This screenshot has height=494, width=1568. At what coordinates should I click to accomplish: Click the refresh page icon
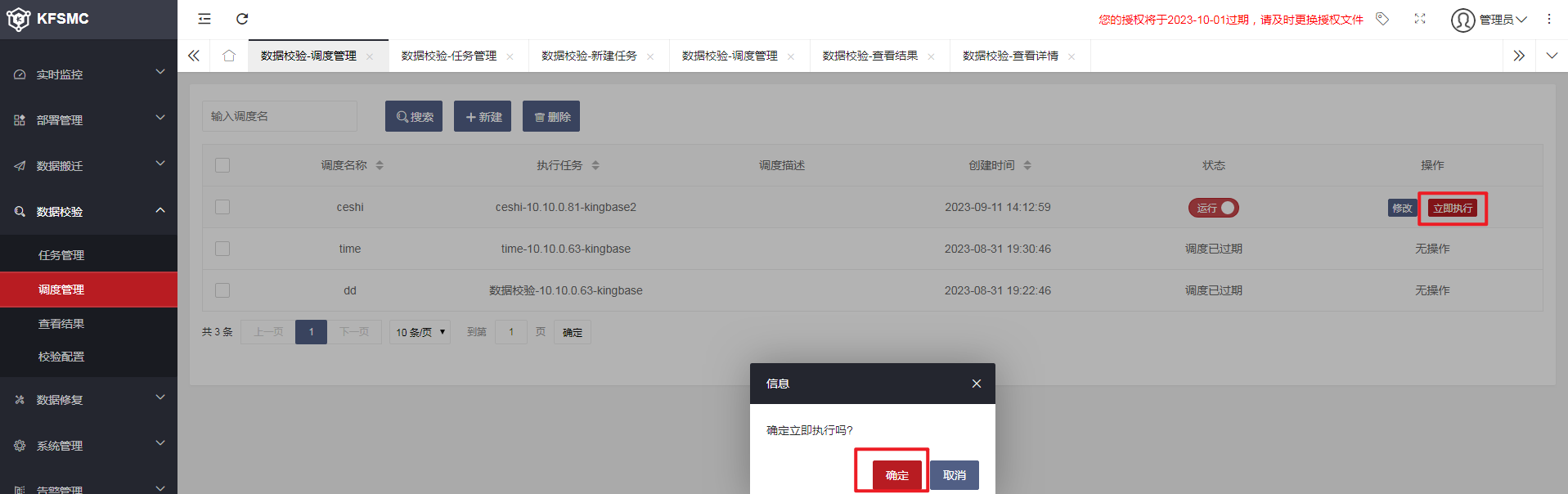(x=242, y=19)
